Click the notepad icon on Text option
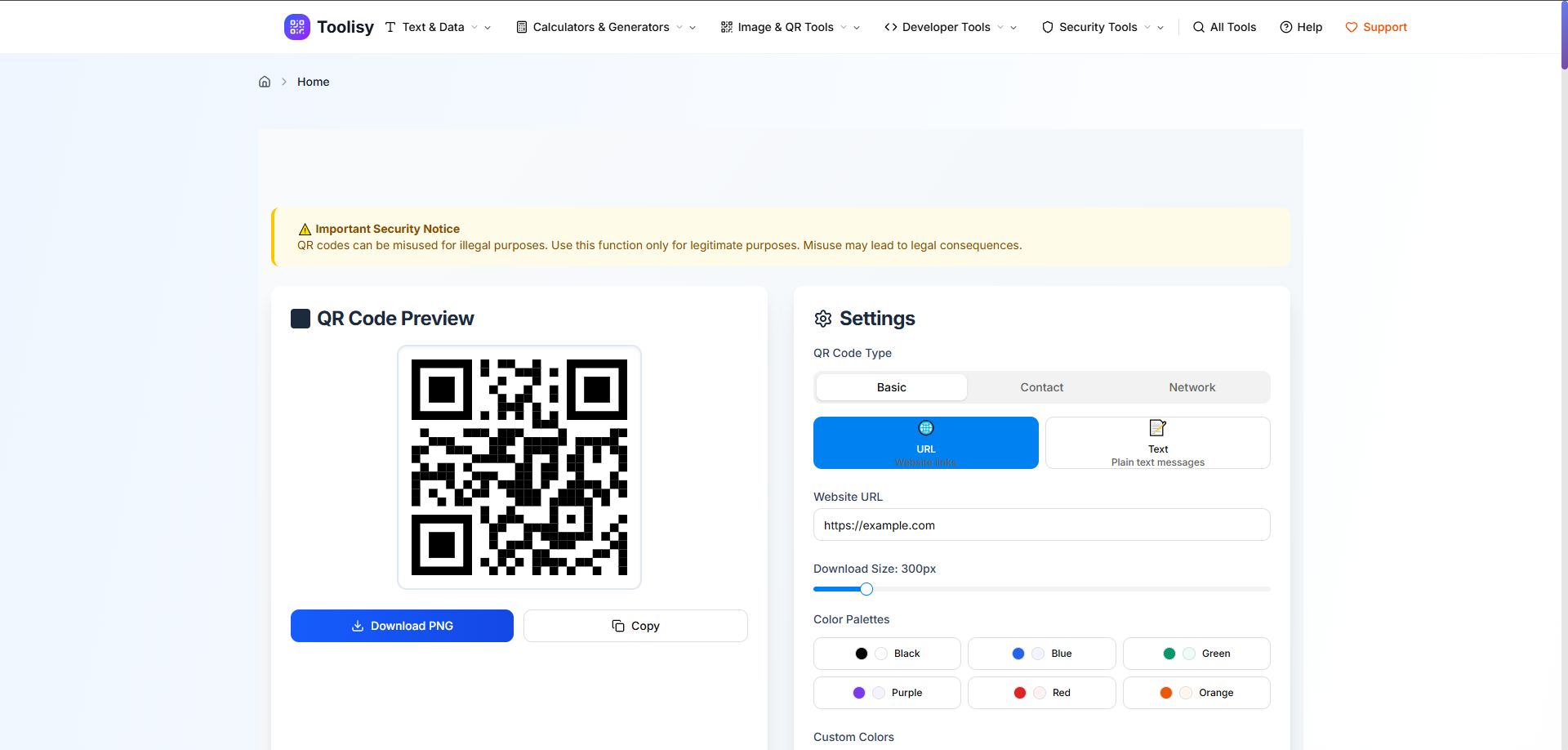 tap(1157, 428)
